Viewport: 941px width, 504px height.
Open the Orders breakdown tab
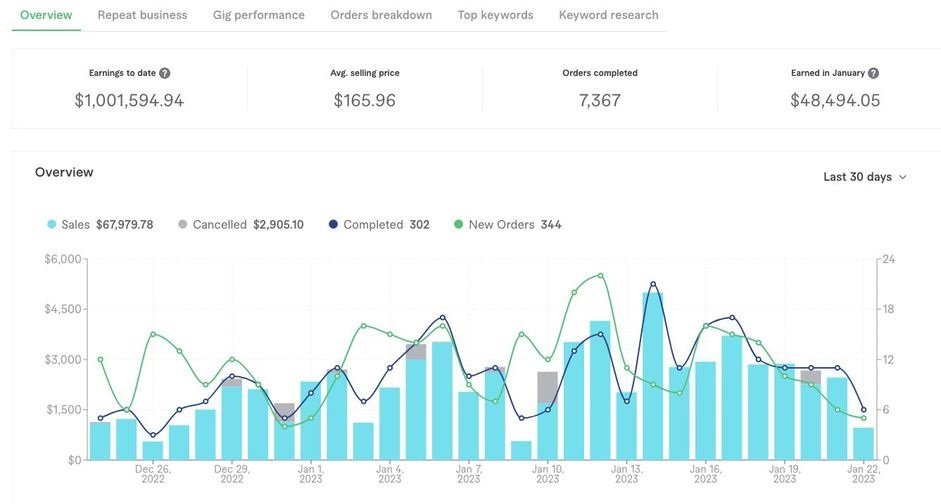pos(381,15)
